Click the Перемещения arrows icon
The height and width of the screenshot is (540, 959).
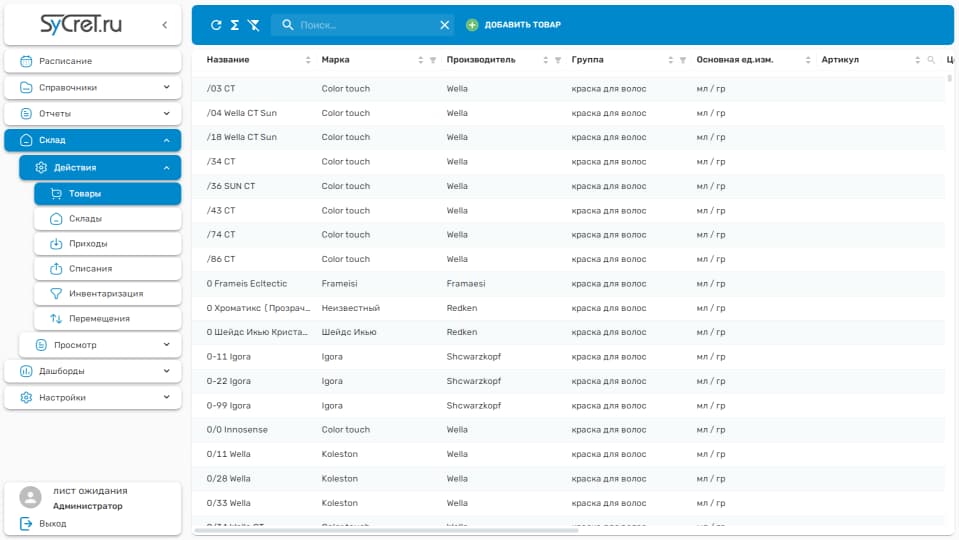pos(56,319)
